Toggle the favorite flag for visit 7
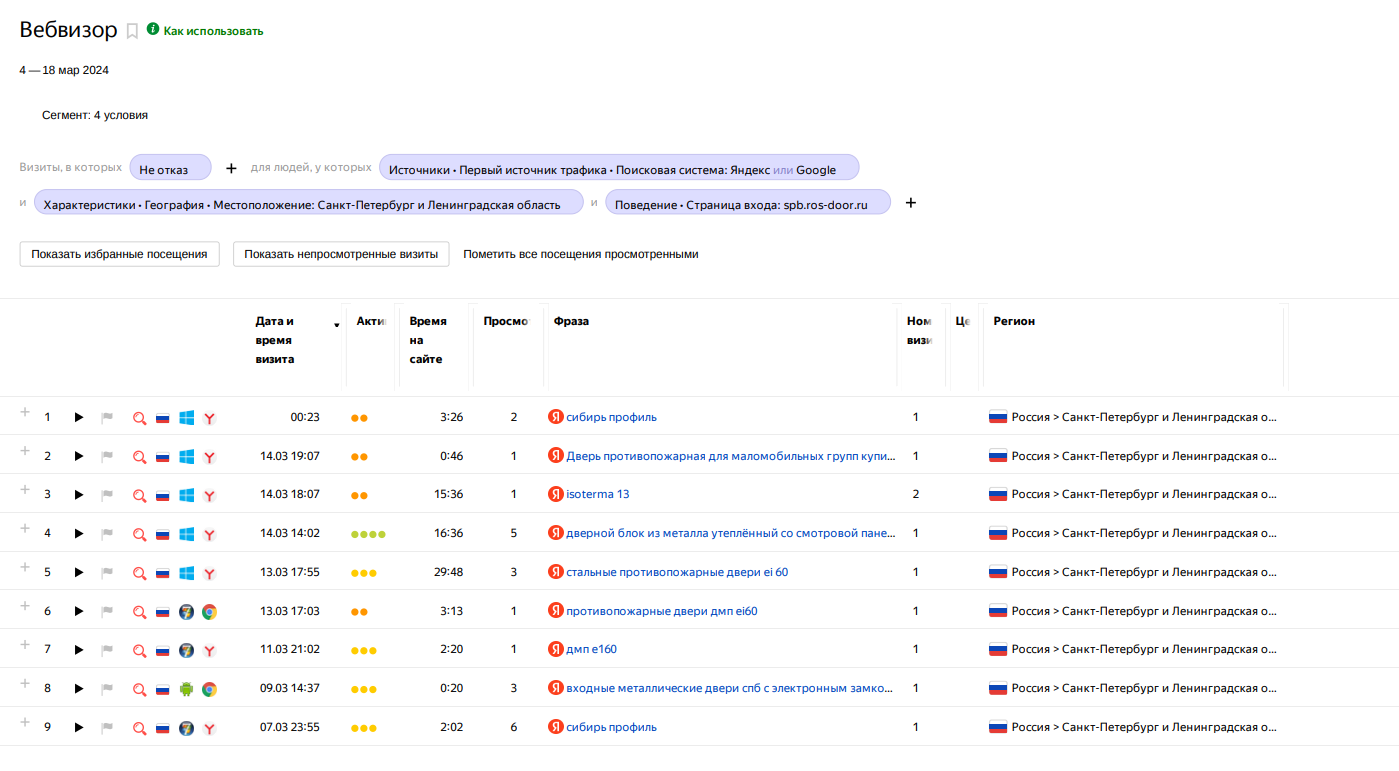The width and height of the screenshot is (1399, 771). pos(107,650)
